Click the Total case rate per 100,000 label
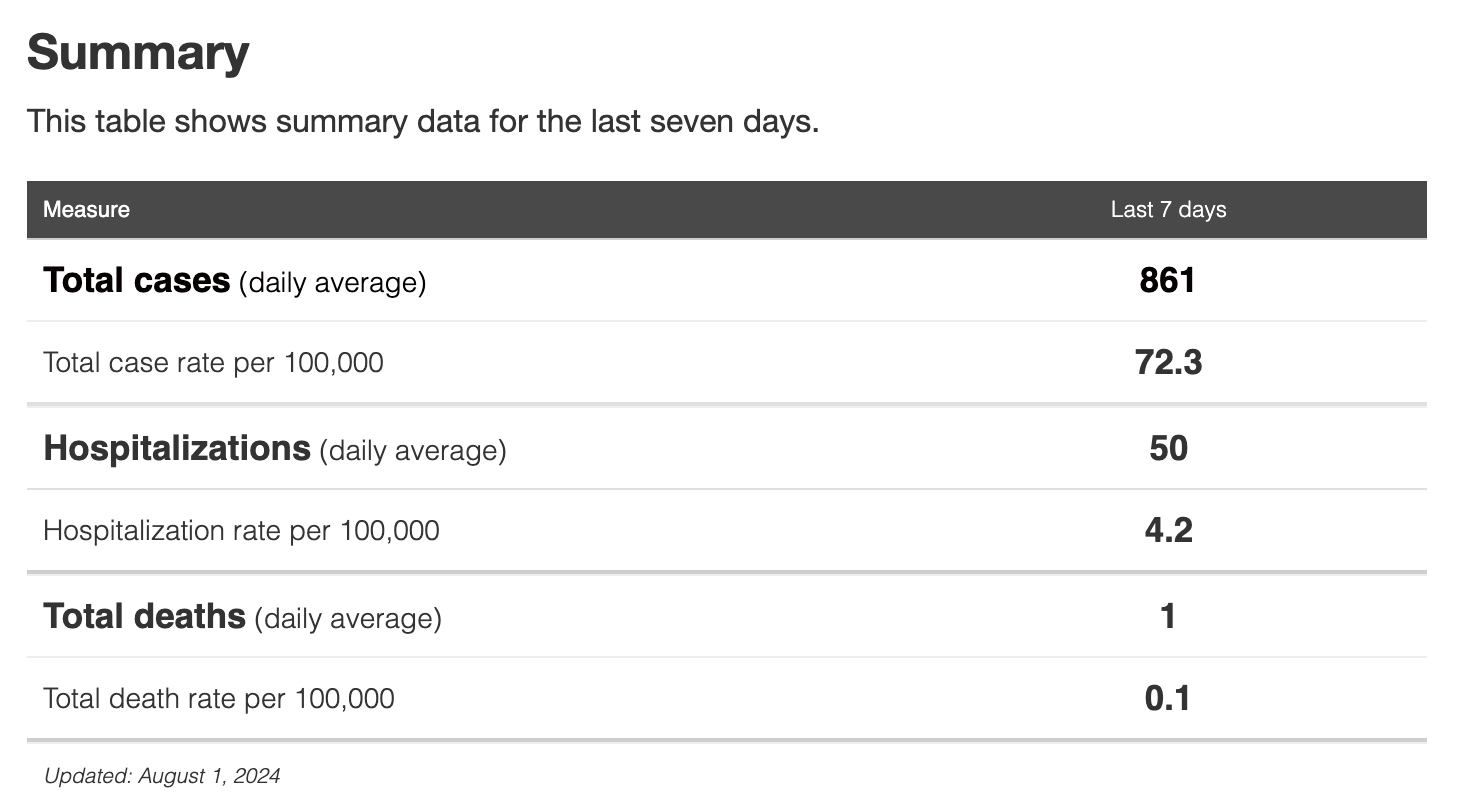Image resolution: width=1468 pixels, height=808 pixels. click(213, 362)
